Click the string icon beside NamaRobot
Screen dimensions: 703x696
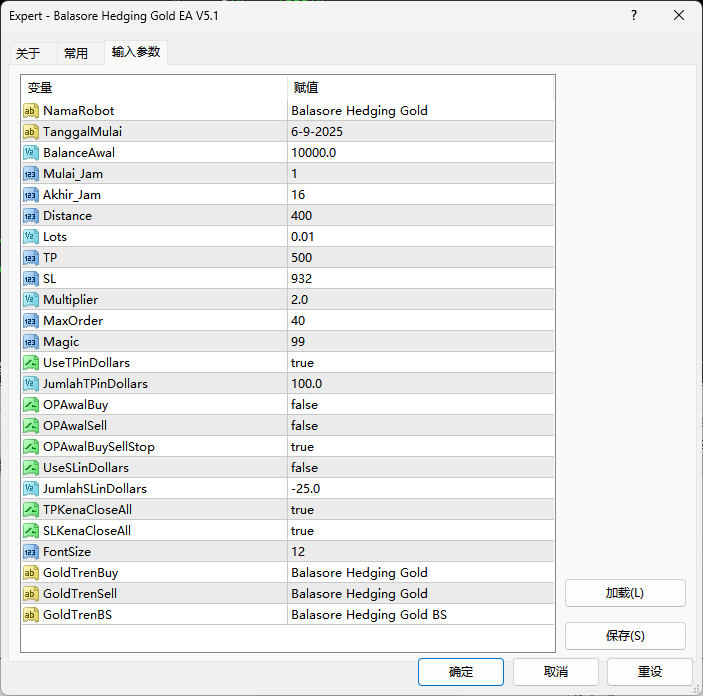click(x=30, y=110)
